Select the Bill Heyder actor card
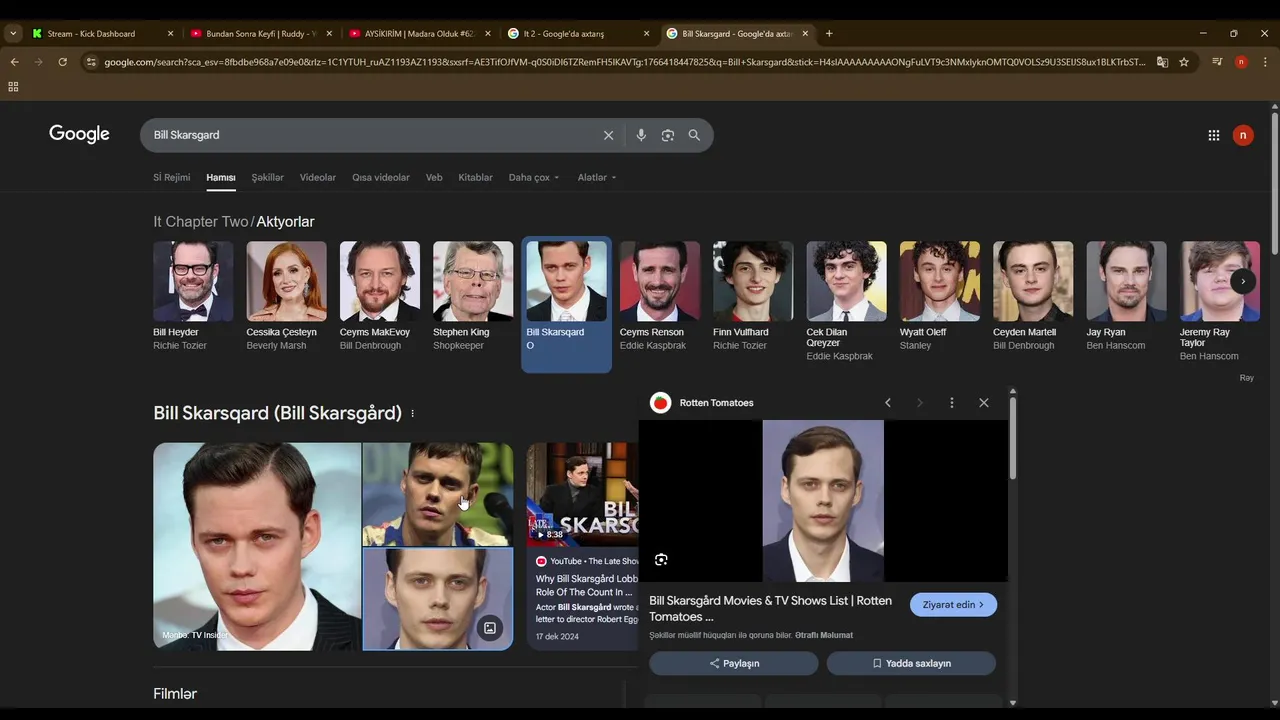 193,297
